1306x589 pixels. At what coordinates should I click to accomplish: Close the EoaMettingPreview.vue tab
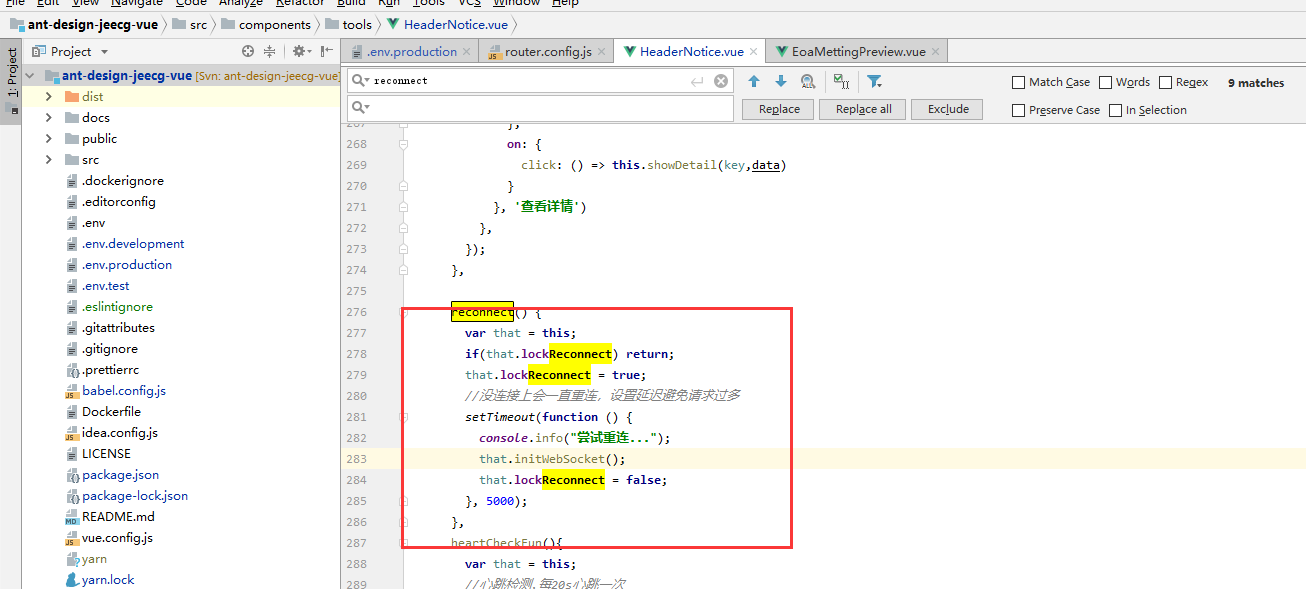click(936, 52)
